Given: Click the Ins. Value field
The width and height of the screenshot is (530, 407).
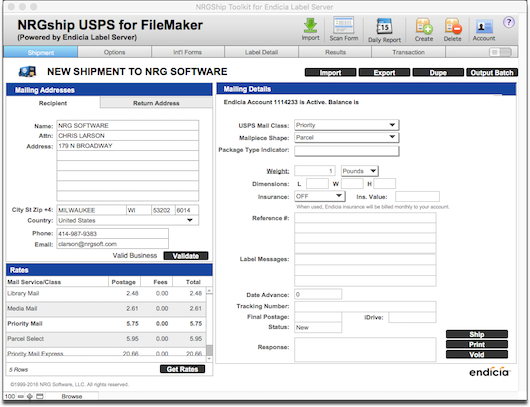Looking at the screenshot, I should pos(417,196).
